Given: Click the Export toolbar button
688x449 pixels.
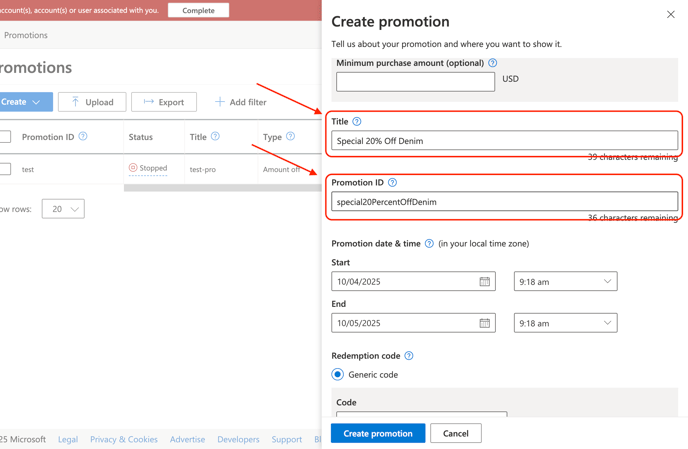Looking at the screenshot, I should (164, 102).
